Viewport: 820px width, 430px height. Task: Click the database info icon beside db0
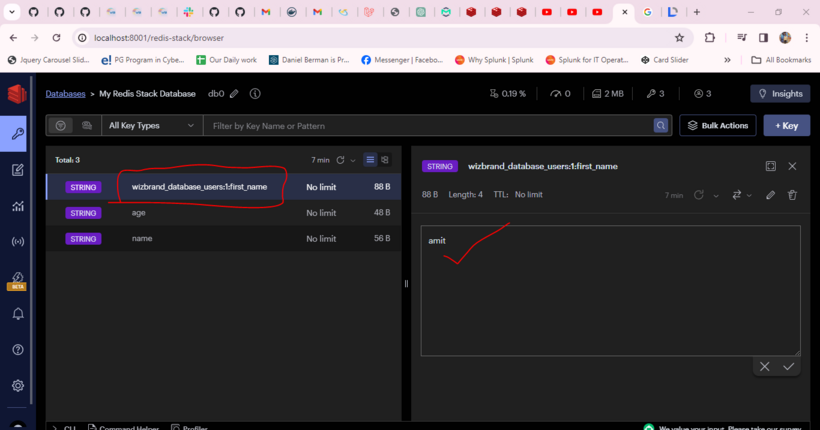coord(255,94)
